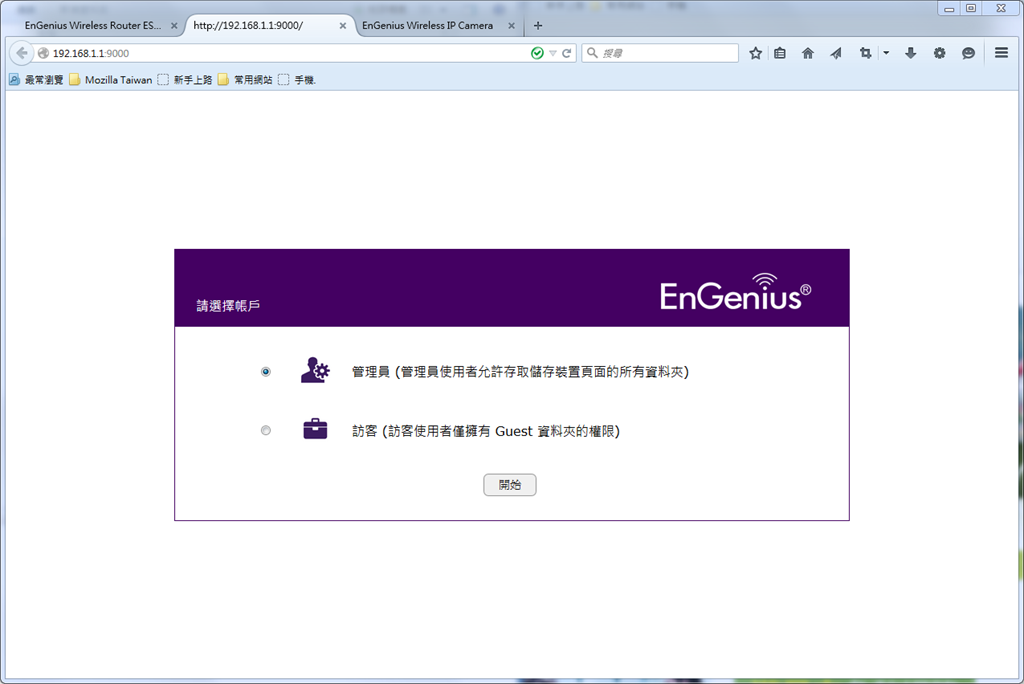The image size is (1024, 684).
Task: Click the 管理員 description text
Action: (520, 372)
